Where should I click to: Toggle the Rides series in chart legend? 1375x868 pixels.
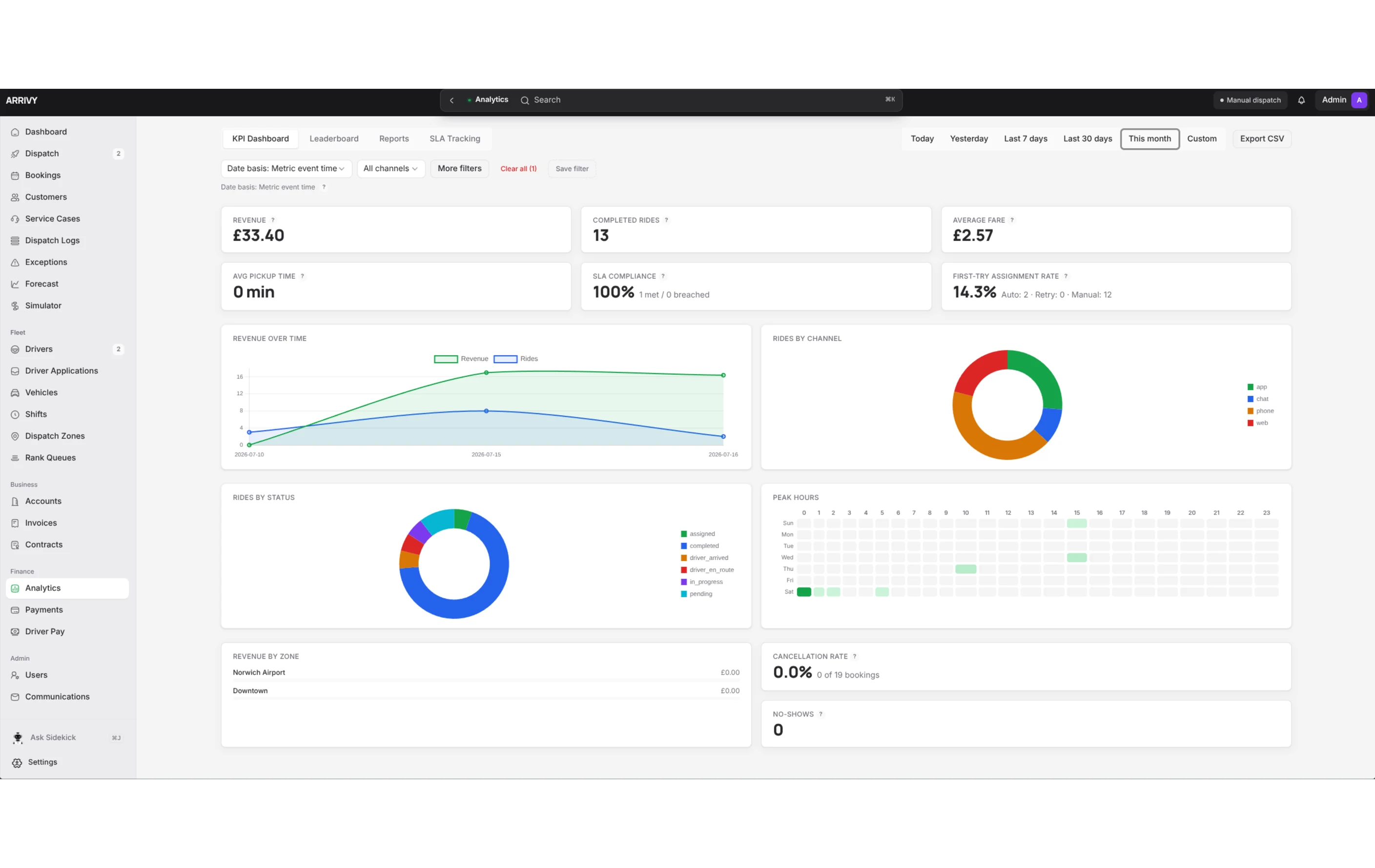coord(515,359)
